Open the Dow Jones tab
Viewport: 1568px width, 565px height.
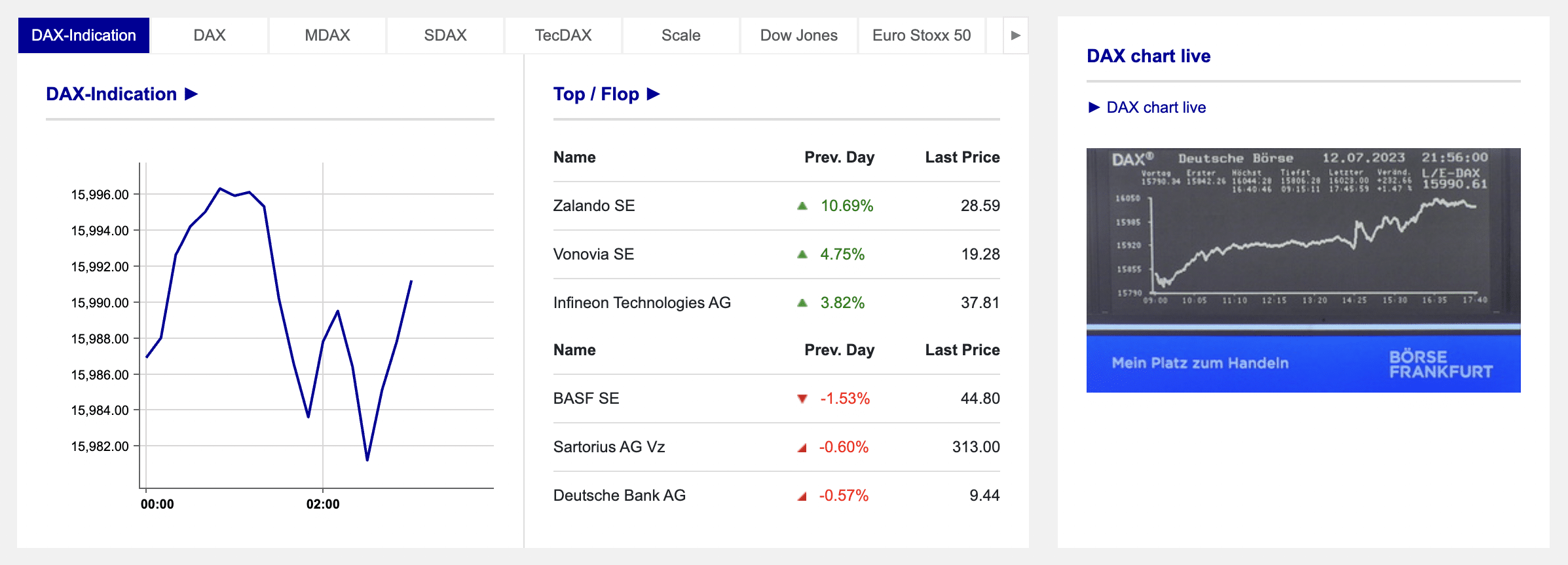799,35
